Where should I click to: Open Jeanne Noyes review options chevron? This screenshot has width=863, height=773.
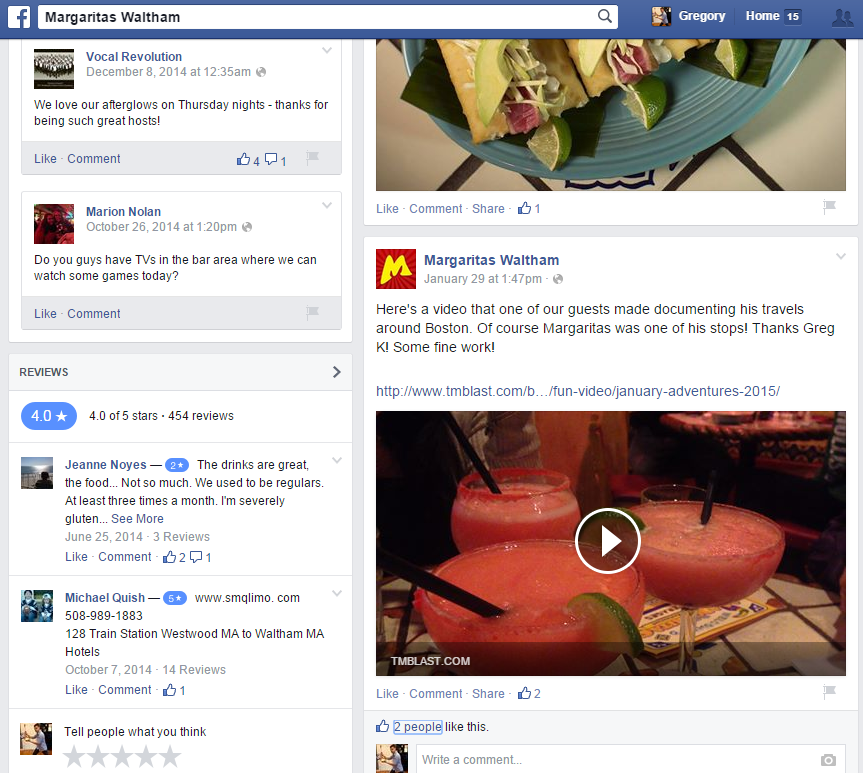tap(337, 460)
